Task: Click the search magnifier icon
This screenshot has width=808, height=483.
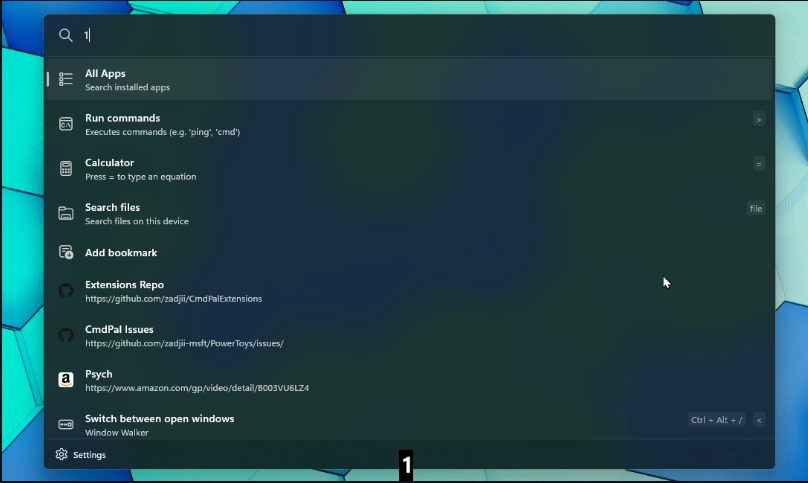Action: point(65,35)
